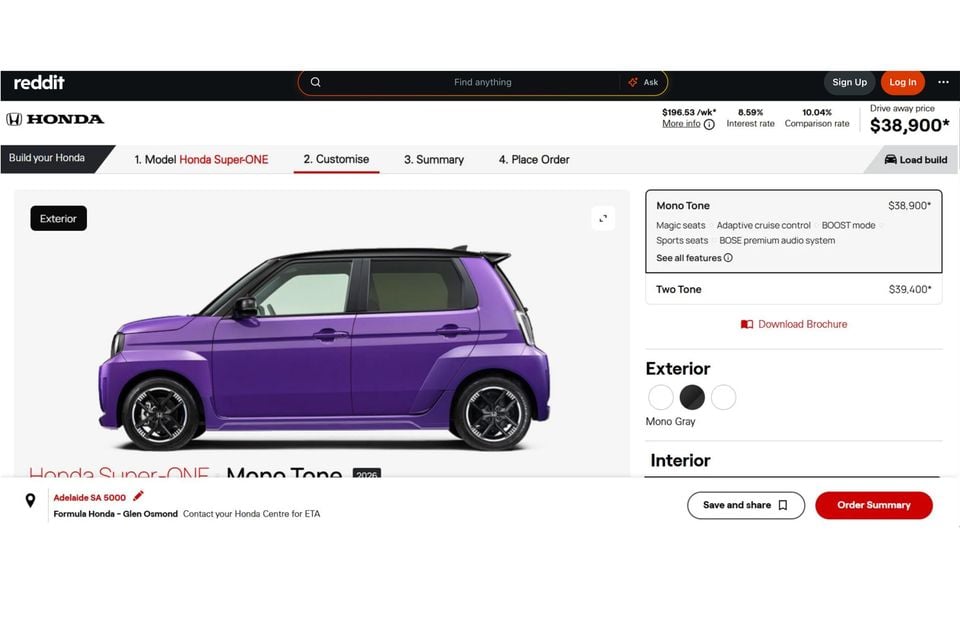Click the Exterior section heading in options panel

coord(678,369)
